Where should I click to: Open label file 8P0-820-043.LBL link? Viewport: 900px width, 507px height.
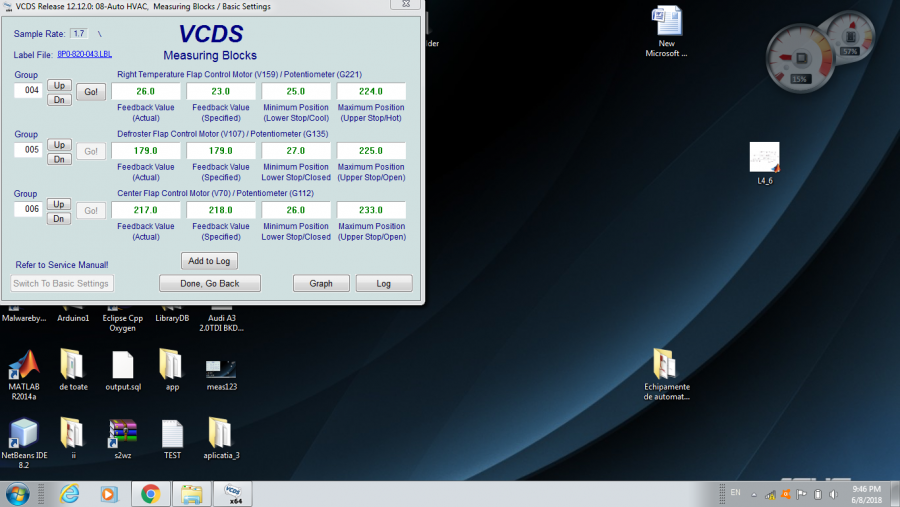85,53
